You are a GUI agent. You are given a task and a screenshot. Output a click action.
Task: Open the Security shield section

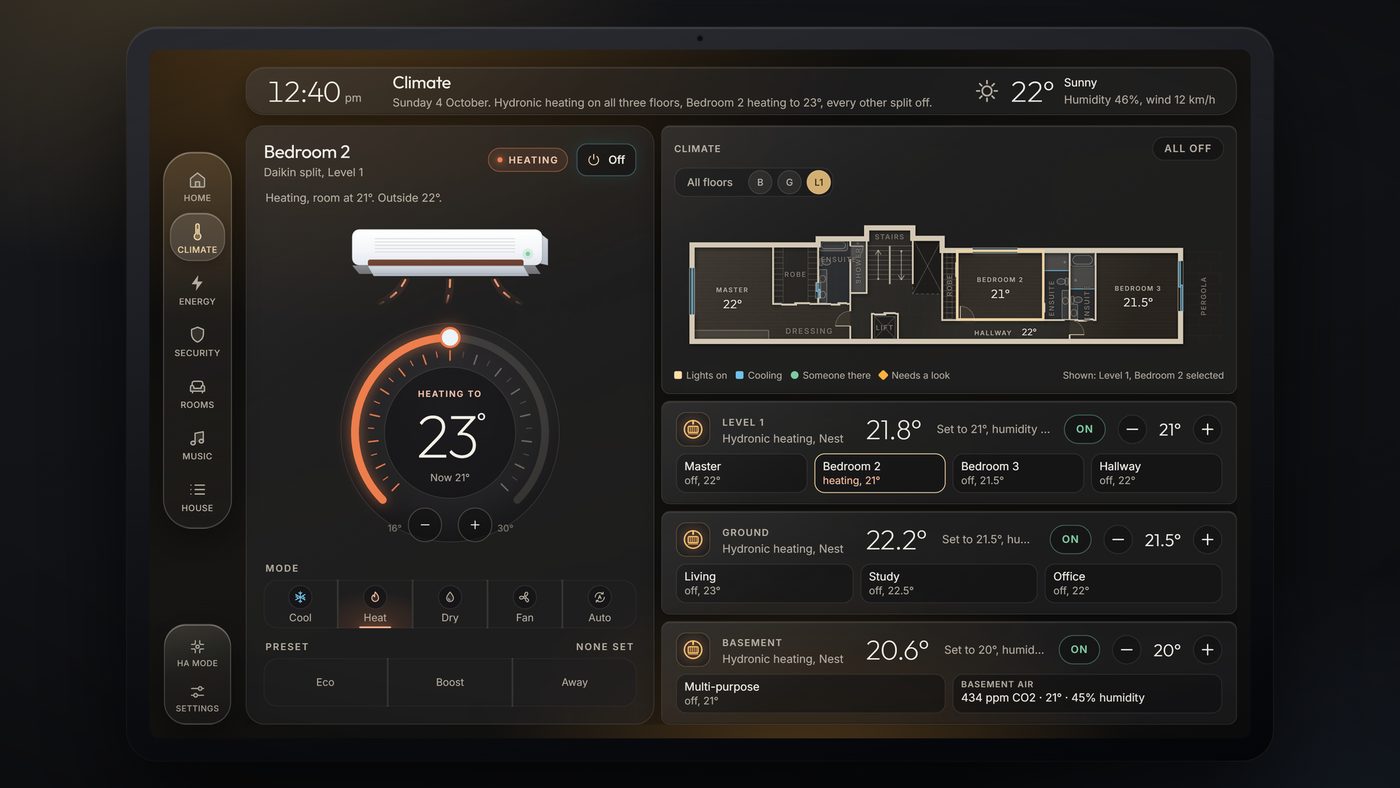(x=197, y=341)
